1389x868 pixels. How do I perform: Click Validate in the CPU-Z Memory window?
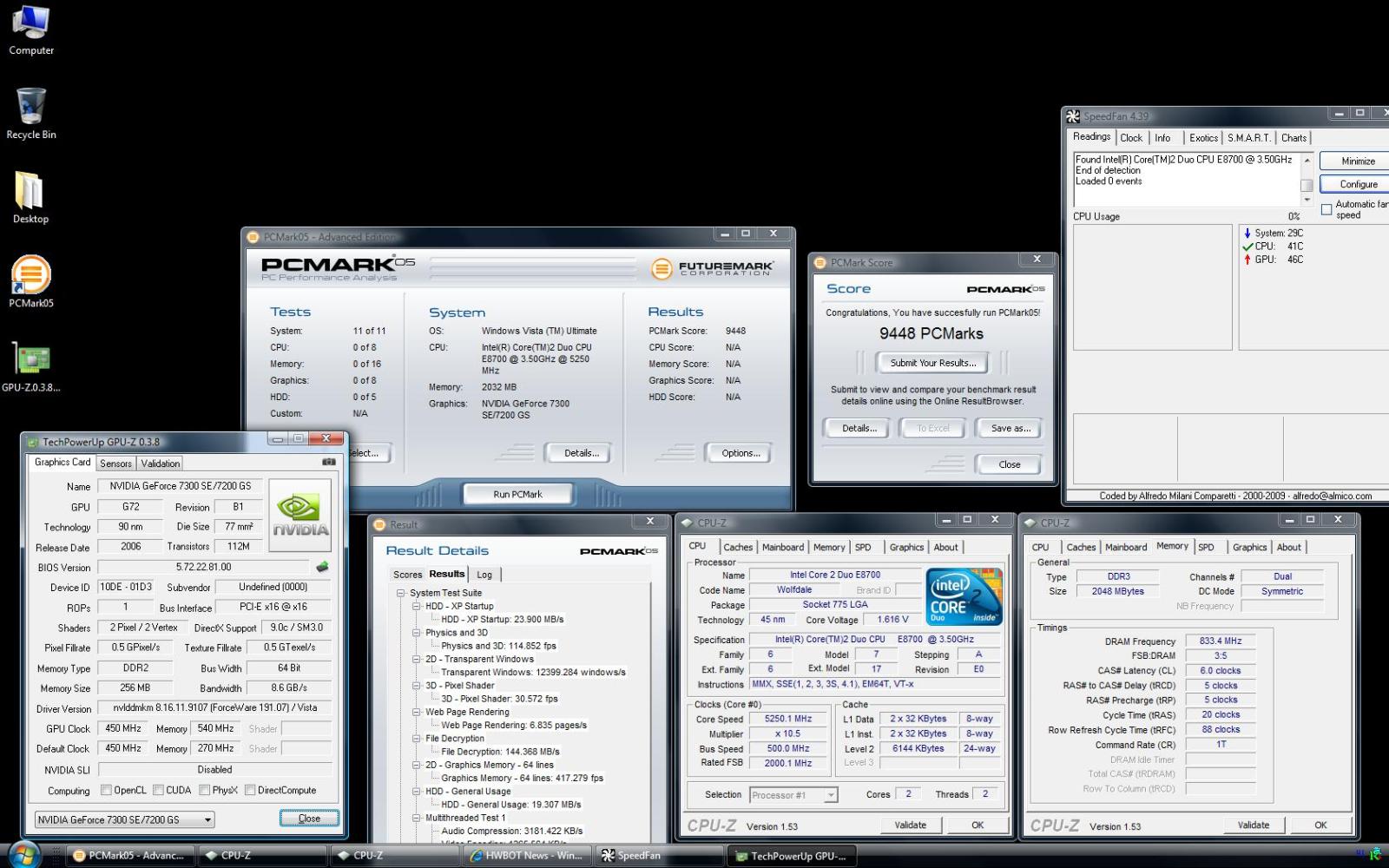pos(1253,825)
